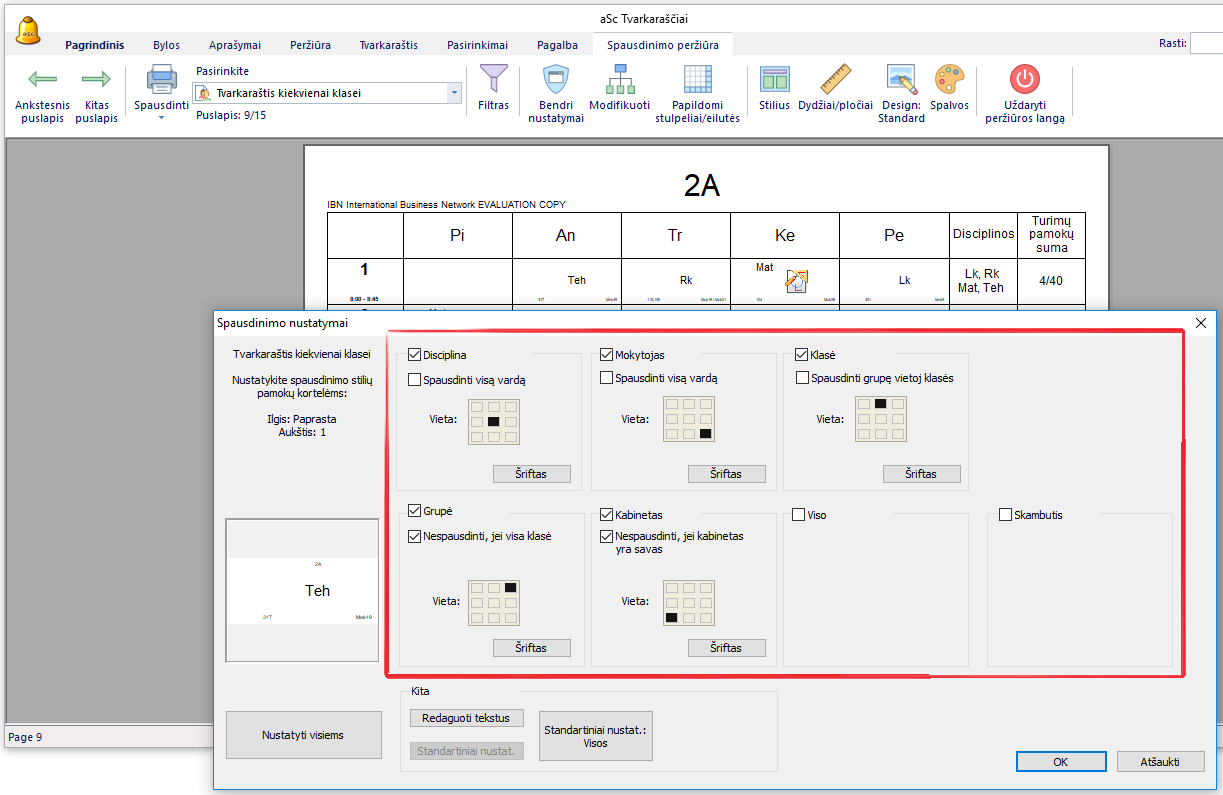This screenshot has height=795, width=1223.
Task: Uncheck the Disciplina checkbox
Action: pos(415,355)
